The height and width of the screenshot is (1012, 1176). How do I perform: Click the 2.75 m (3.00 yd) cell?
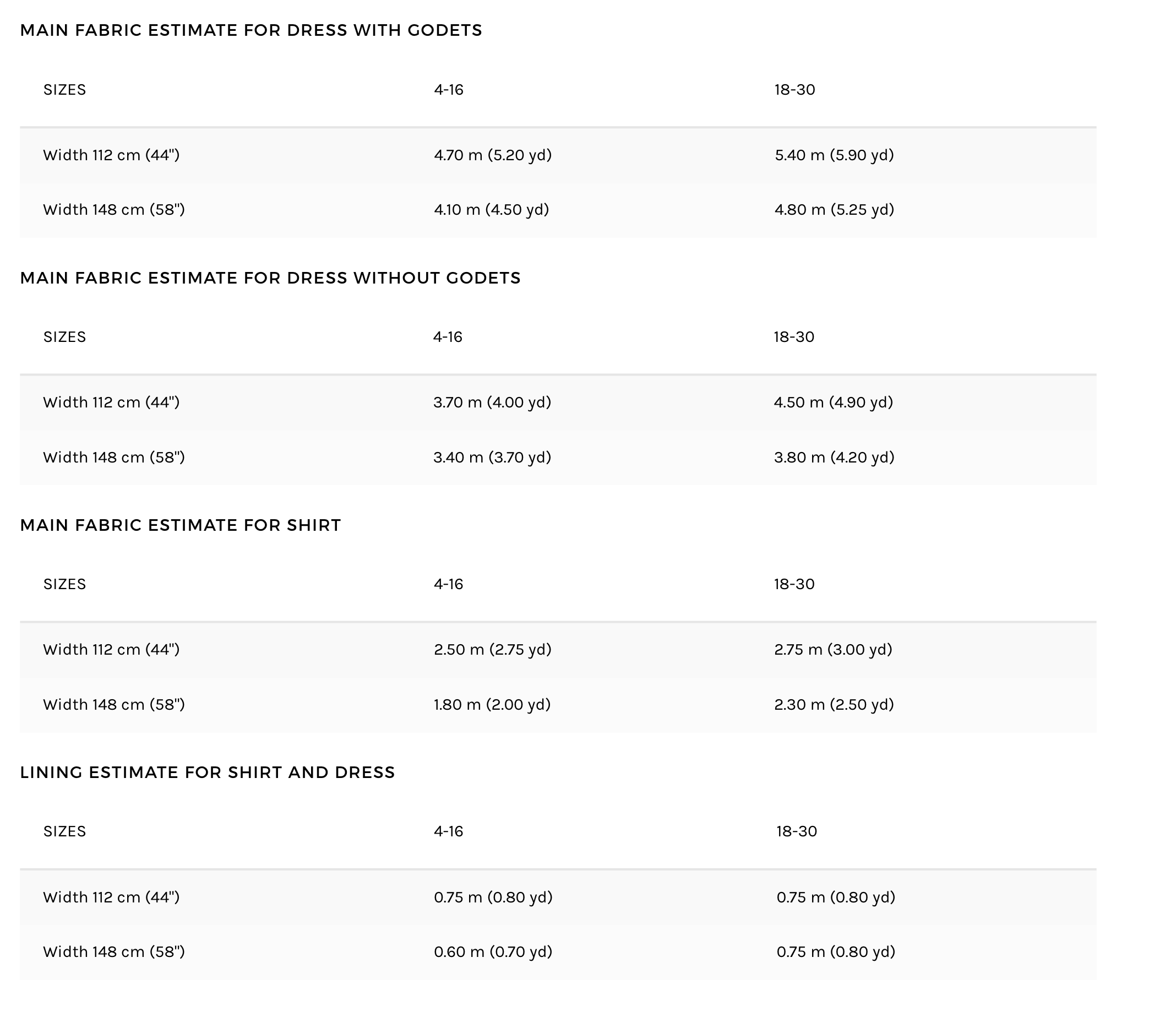click(832, 649)
